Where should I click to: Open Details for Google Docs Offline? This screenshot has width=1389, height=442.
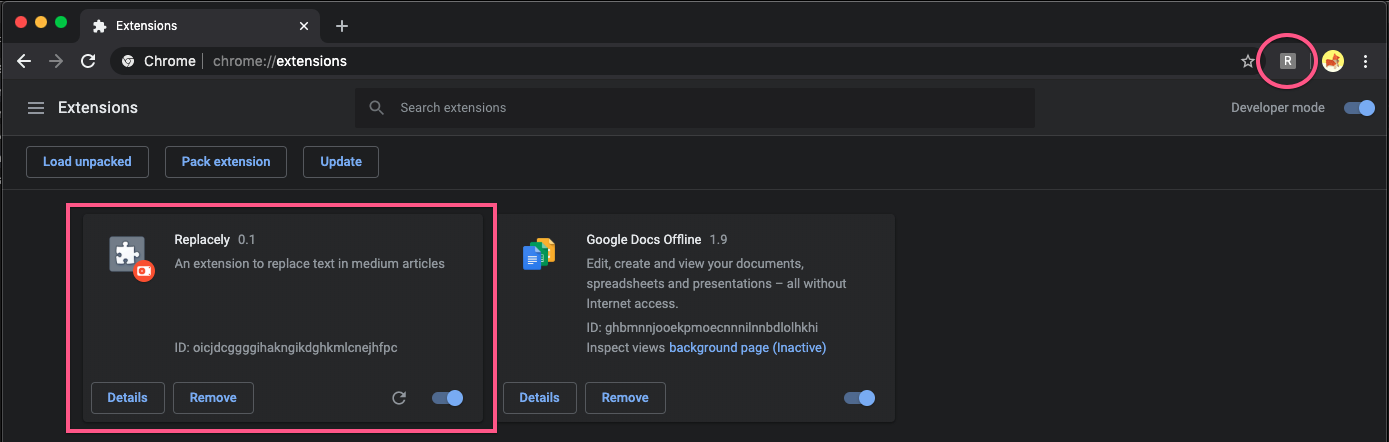540,397
